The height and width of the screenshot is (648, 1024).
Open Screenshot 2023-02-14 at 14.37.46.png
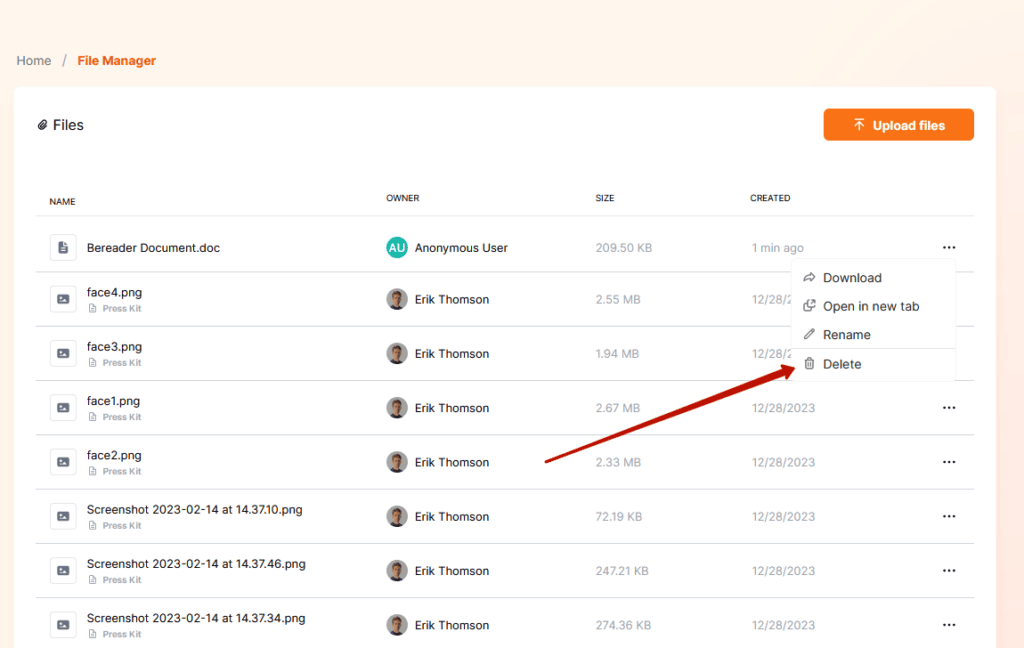tap(196, 563)
